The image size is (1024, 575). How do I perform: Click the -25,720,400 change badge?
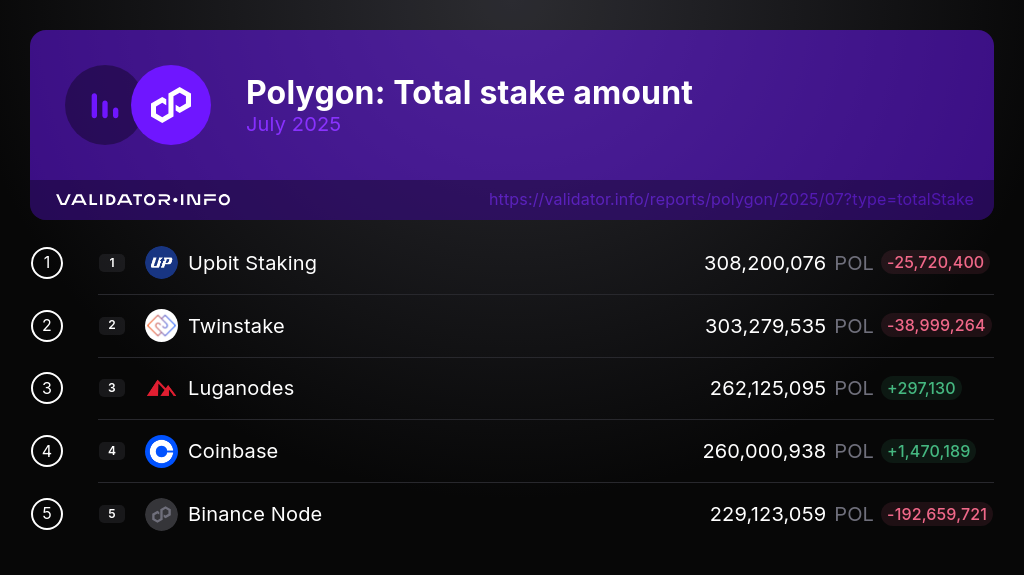tap(935, 262)
